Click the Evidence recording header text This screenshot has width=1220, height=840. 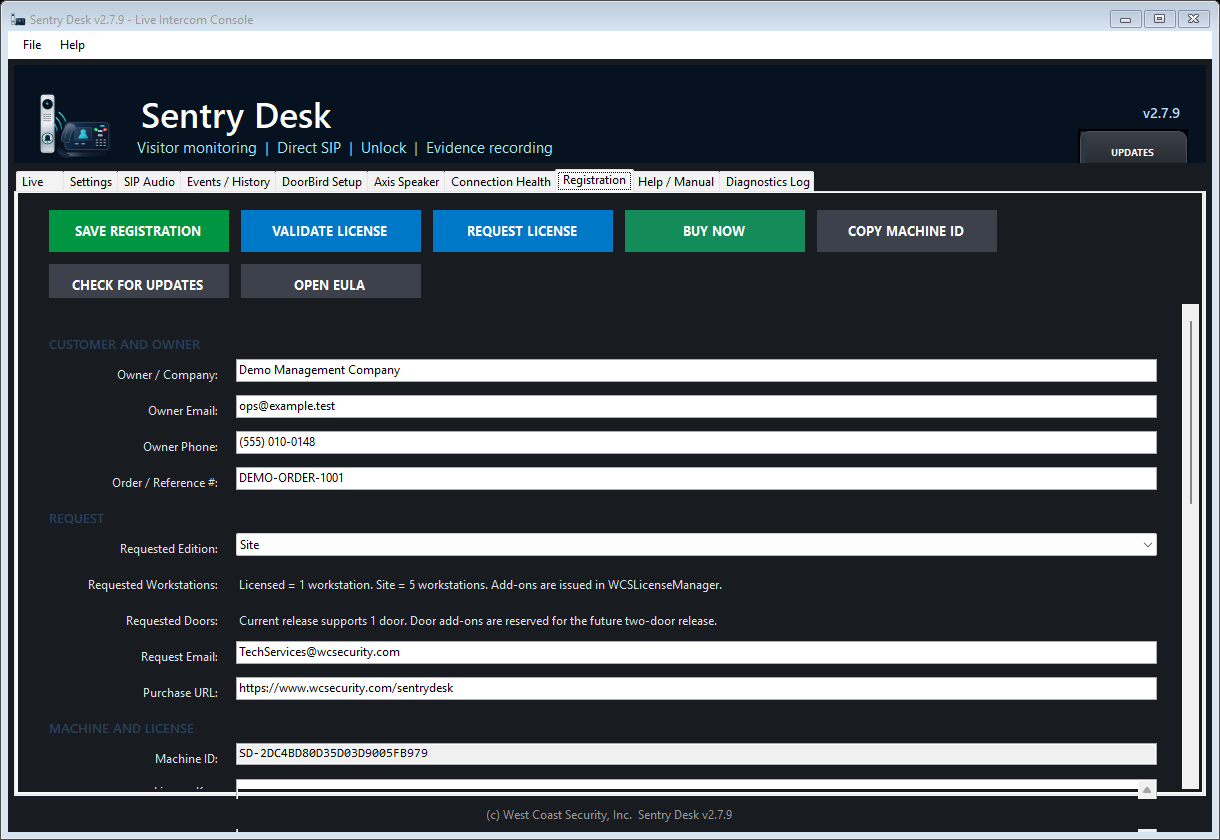489,148
